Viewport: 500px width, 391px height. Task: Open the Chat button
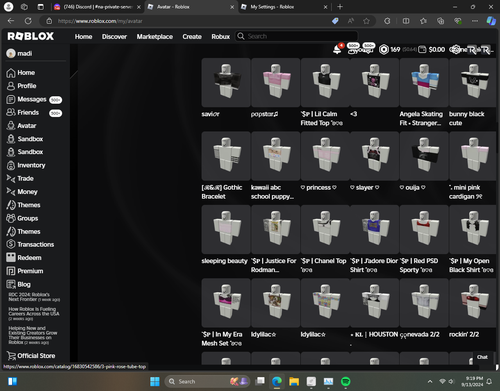click(x=482, y=357)
